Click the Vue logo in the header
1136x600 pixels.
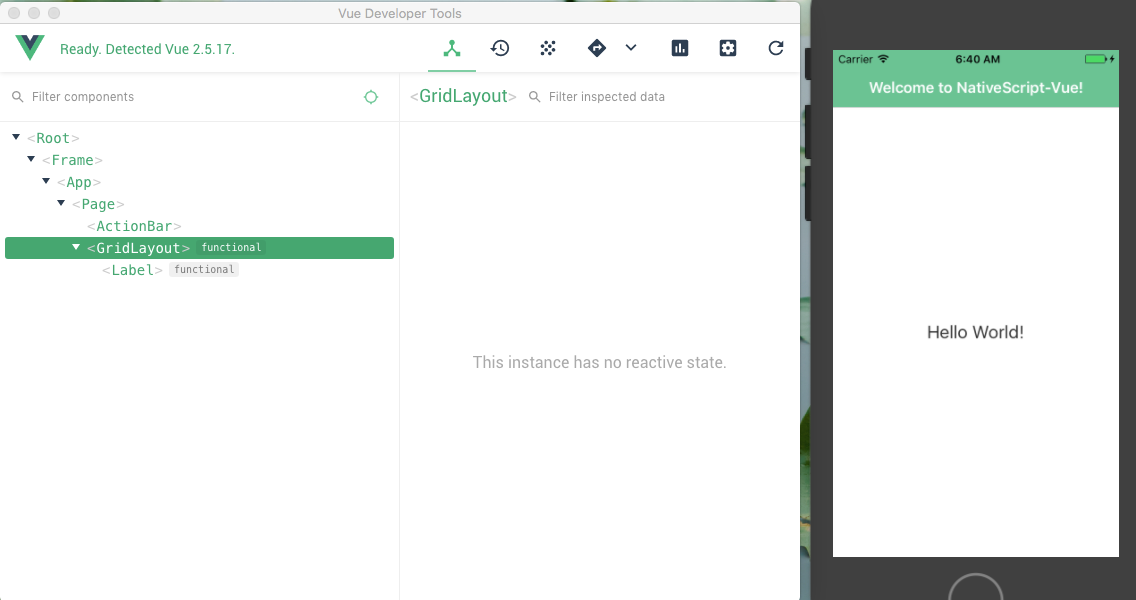[28, 47]
